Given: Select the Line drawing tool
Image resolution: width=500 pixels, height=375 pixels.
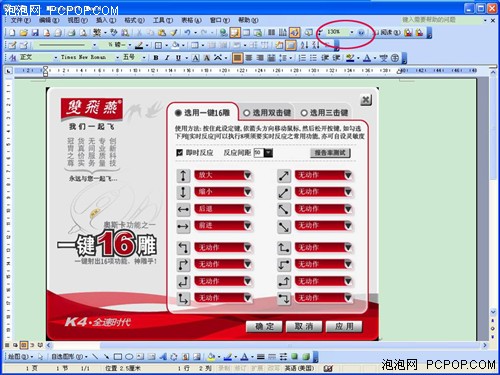Looking at the screenshot, I should (x=95, y=357).
